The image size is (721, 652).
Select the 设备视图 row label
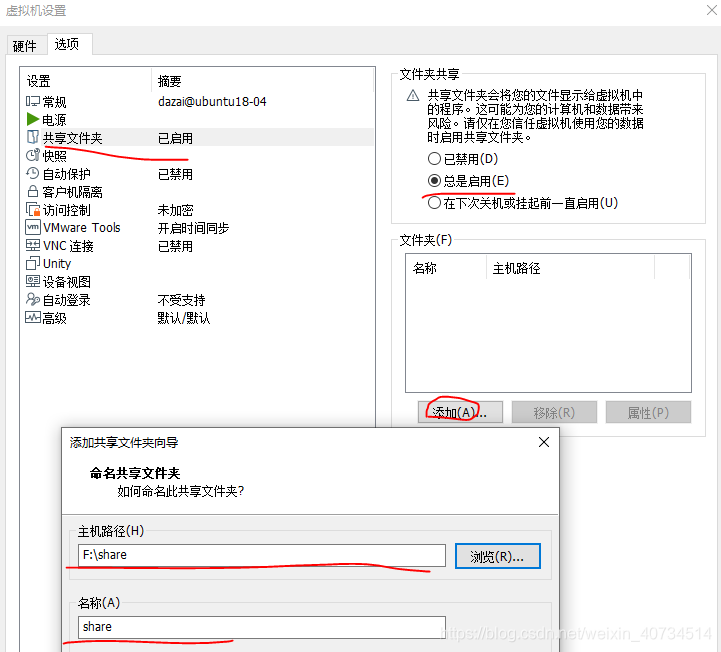[67, 282]
